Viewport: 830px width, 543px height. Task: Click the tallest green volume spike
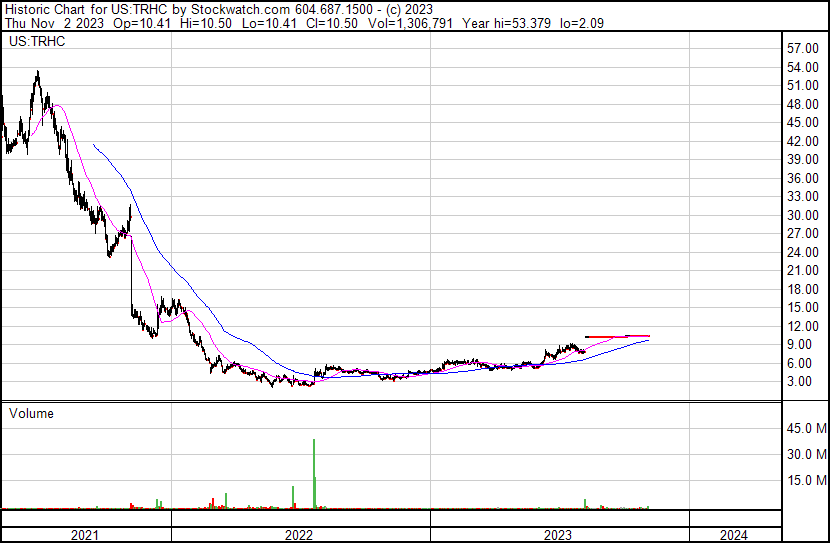[314, 474]
